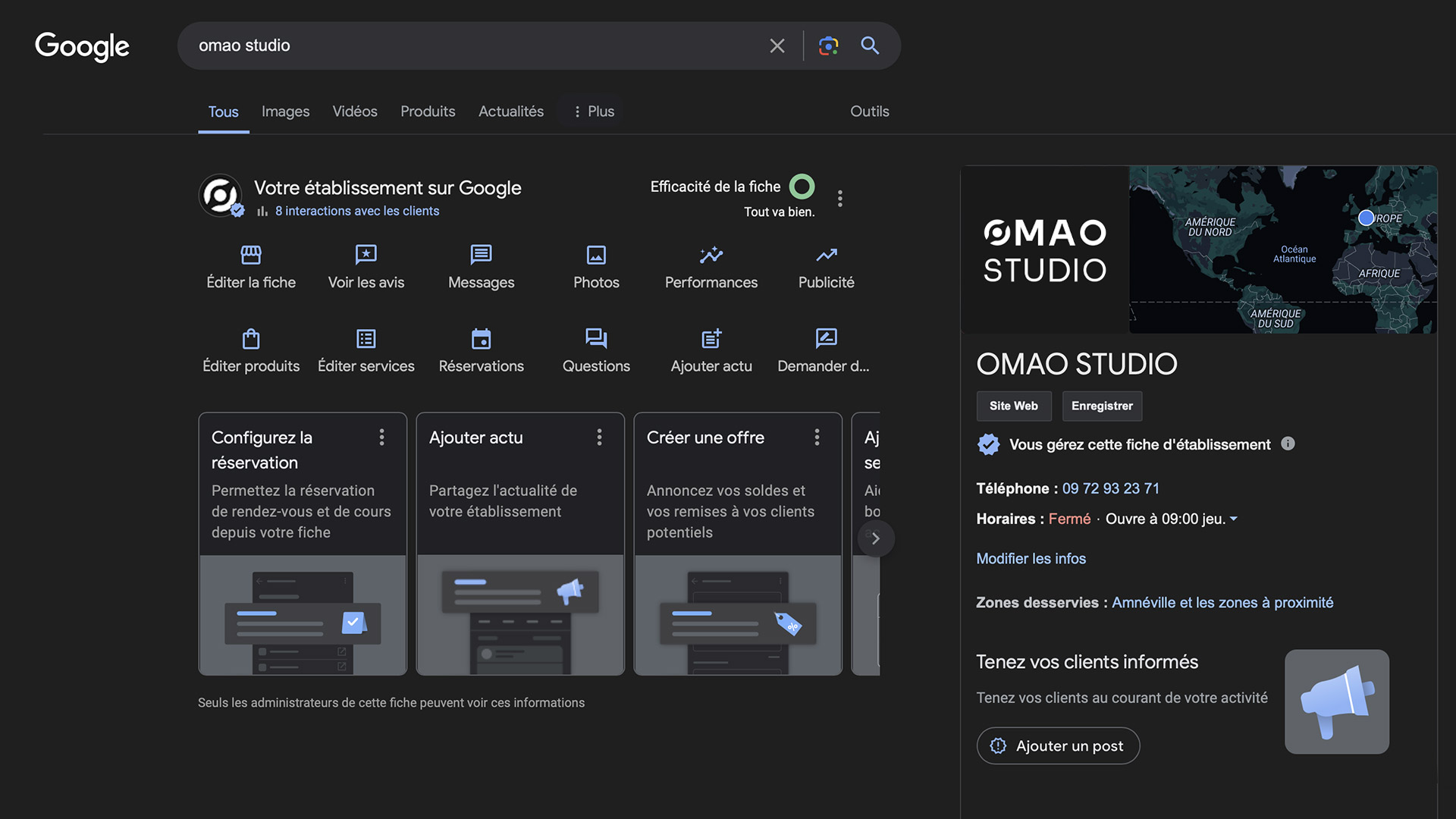The width and height of the screenshot is (1456, 819).
Task: Open the Créer une offre card options menu
Action: (x=817, y=438)
